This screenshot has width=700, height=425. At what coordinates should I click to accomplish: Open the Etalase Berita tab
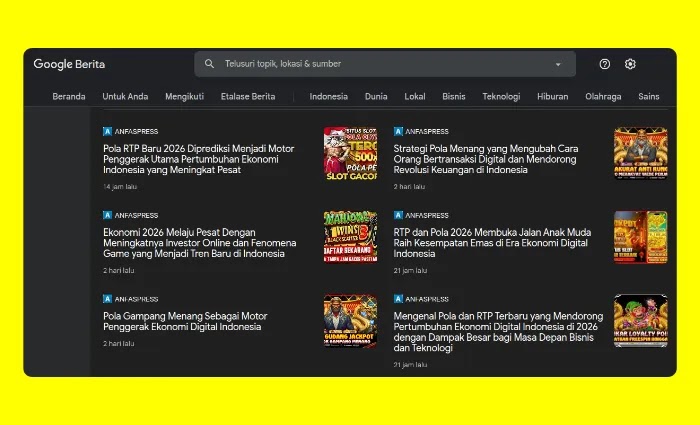click(248, 96)
